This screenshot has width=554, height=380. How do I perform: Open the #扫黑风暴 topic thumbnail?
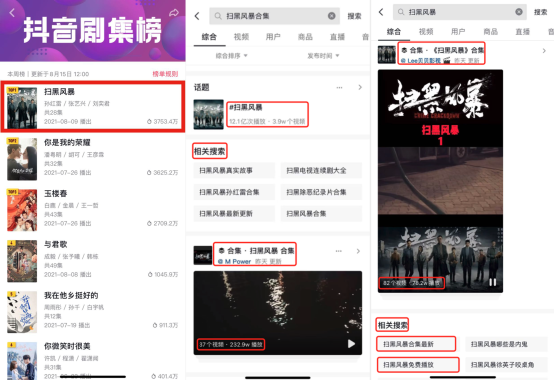(208, 114)
